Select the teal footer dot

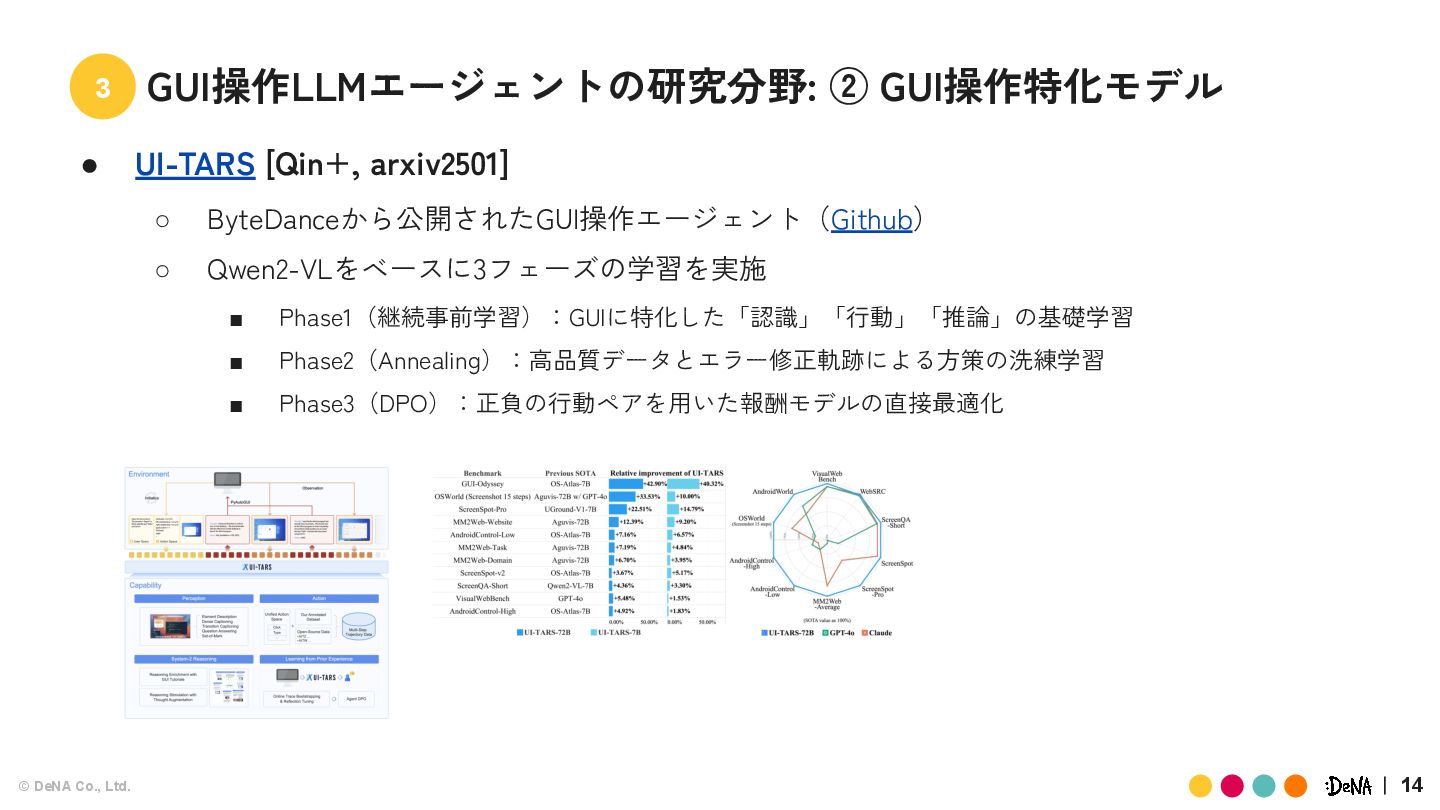[1264, 785]
